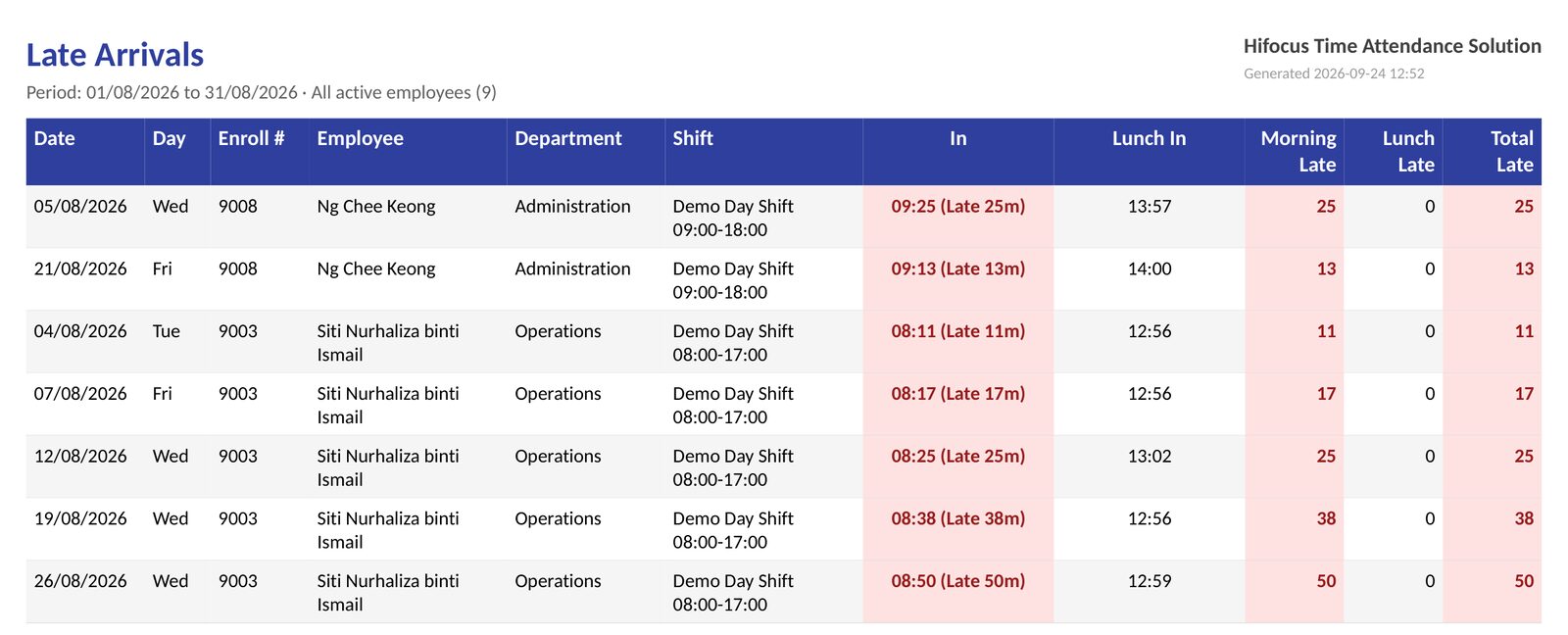Click the Morning Late column header
This screenshot has width=1568, height=635.
[1295, 152]
